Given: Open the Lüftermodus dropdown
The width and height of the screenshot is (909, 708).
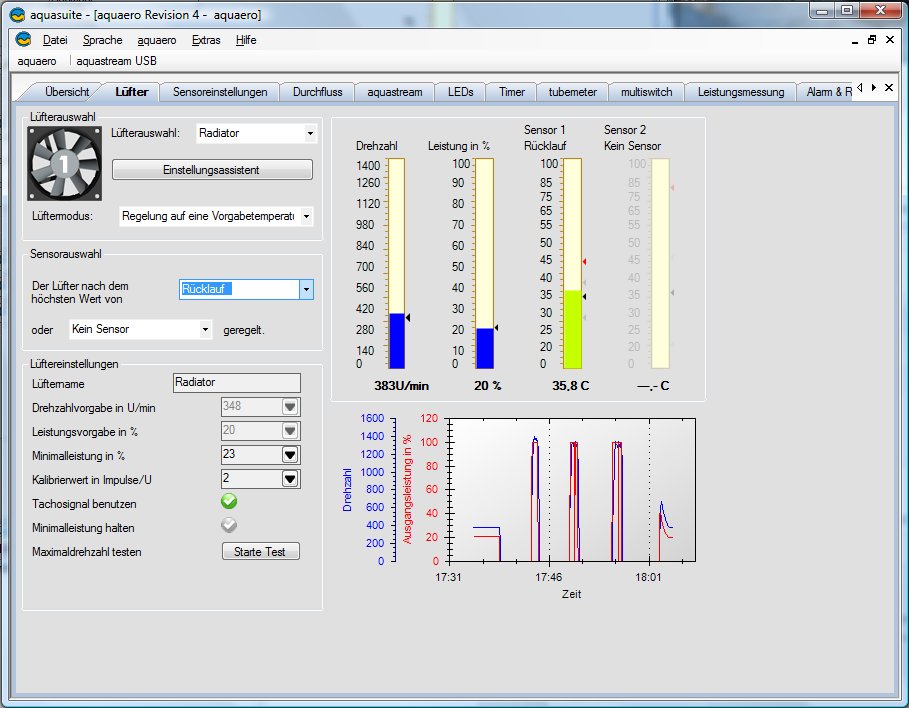Looking at the screenshot, I should 306,216.
